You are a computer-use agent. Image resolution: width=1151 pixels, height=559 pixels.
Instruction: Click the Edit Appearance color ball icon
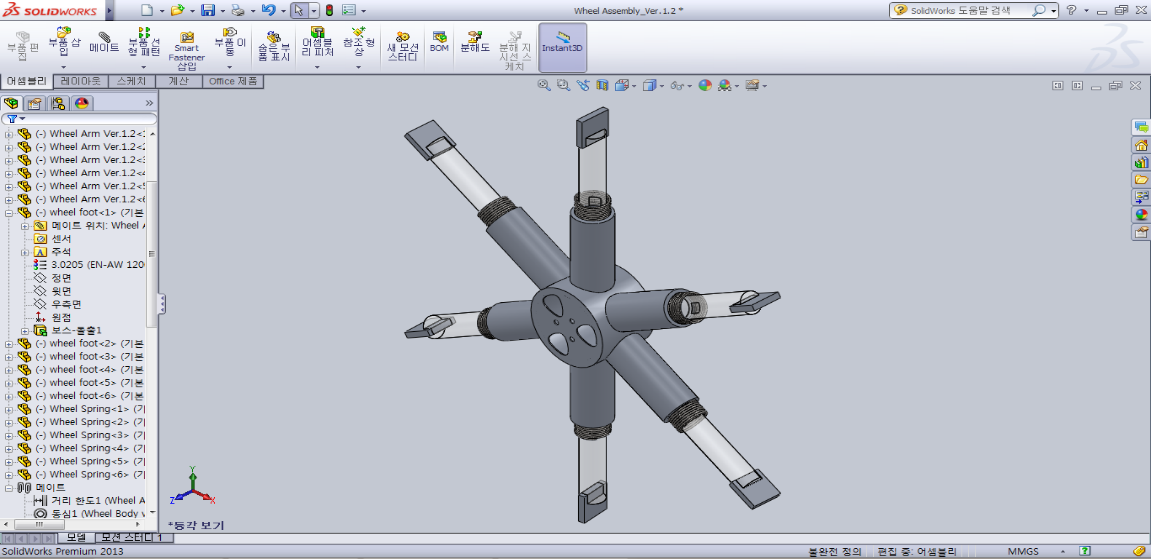click(705, 86)
